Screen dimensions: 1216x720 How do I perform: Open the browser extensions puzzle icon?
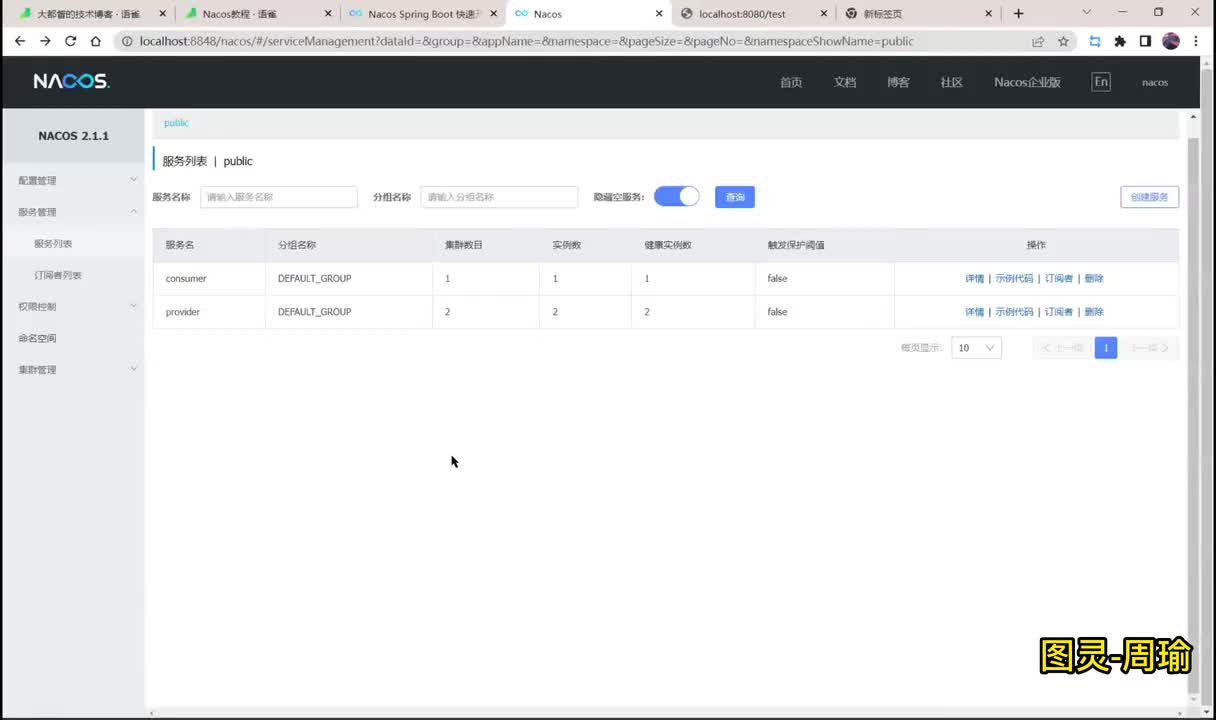1120,41
